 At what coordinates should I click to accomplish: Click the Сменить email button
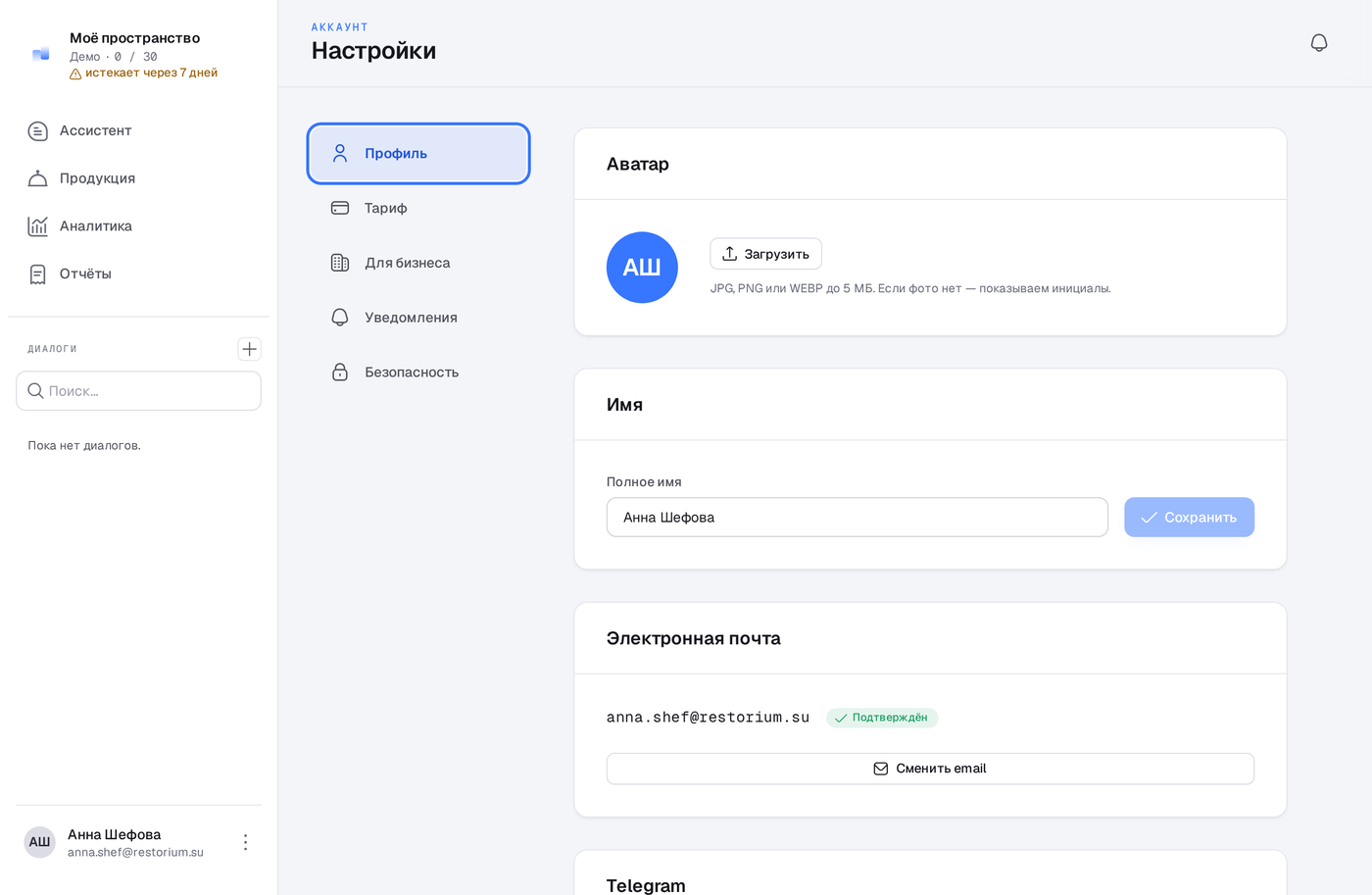(930, 769)
